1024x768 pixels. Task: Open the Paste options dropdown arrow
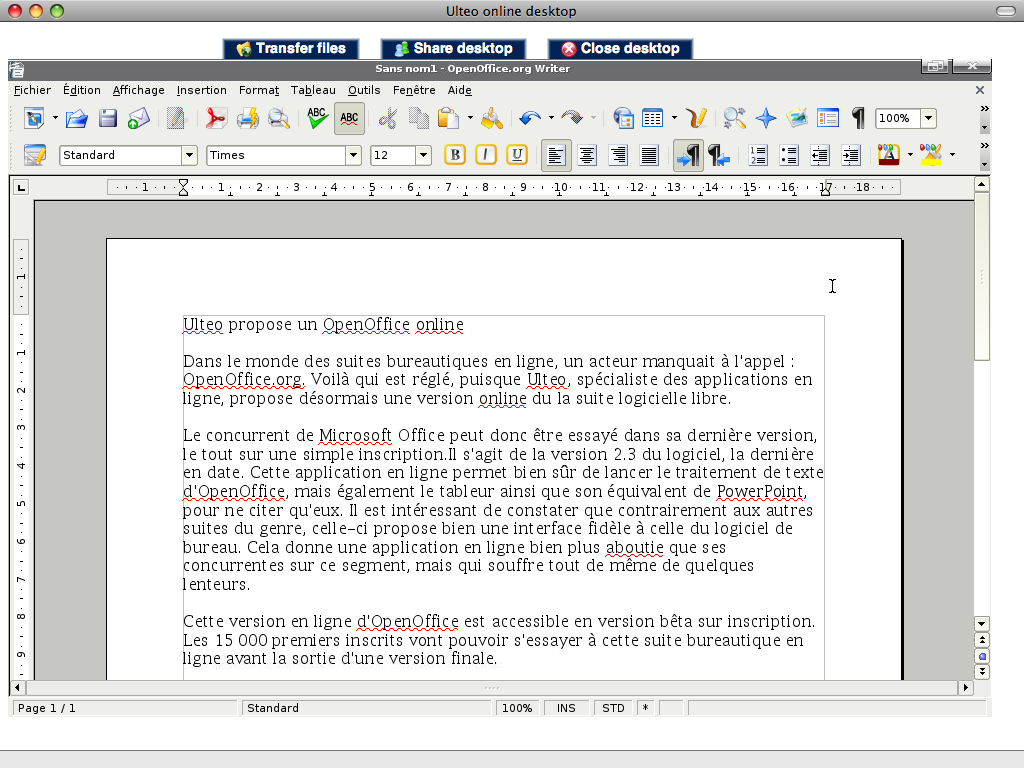[470, 118]
